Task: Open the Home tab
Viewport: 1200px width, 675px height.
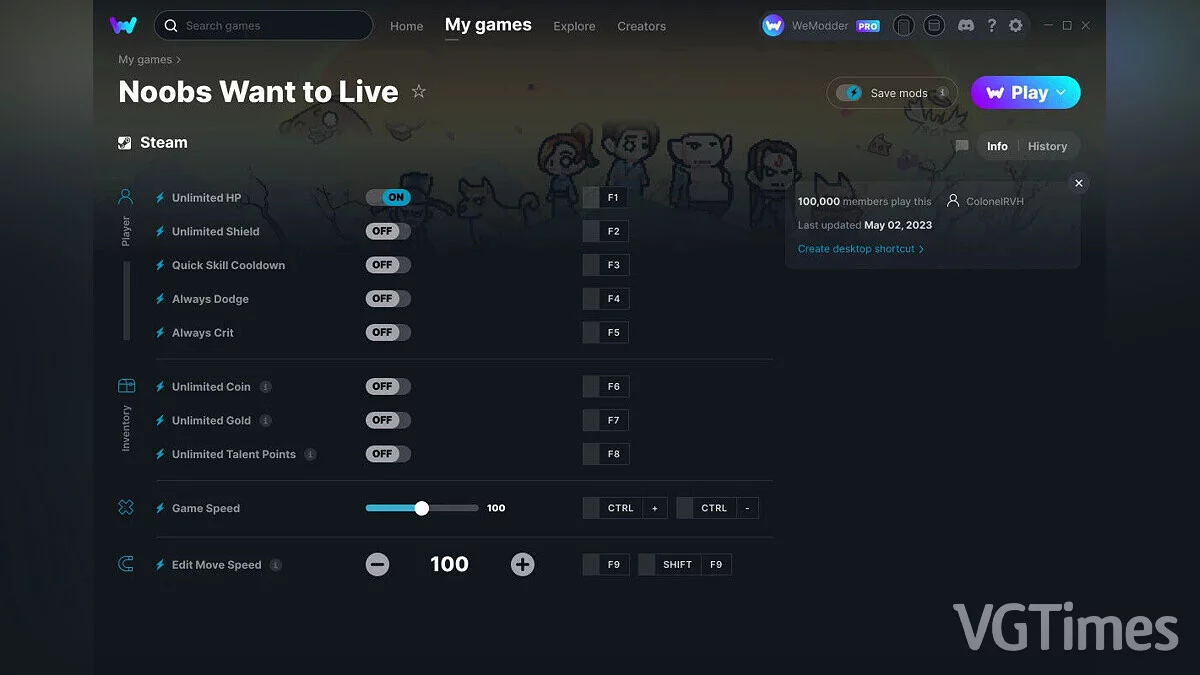Action: pyautogui.click(x=406, y=26)
